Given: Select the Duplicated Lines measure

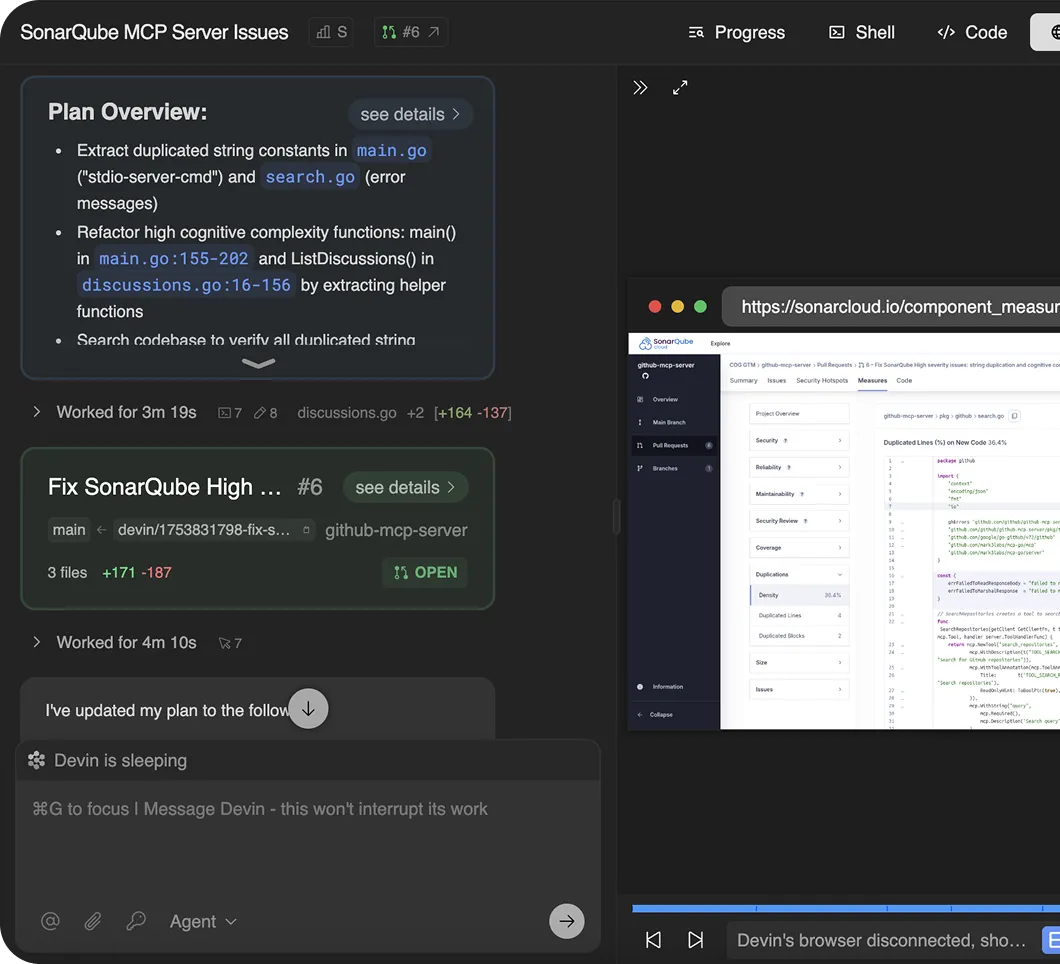Looking at the screenshot, I should [799, 615].
